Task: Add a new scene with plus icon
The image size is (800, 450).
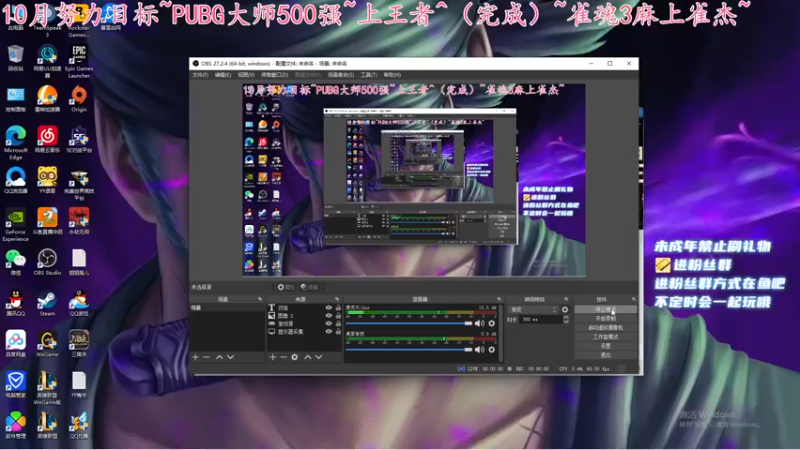Action: point(195,357)
